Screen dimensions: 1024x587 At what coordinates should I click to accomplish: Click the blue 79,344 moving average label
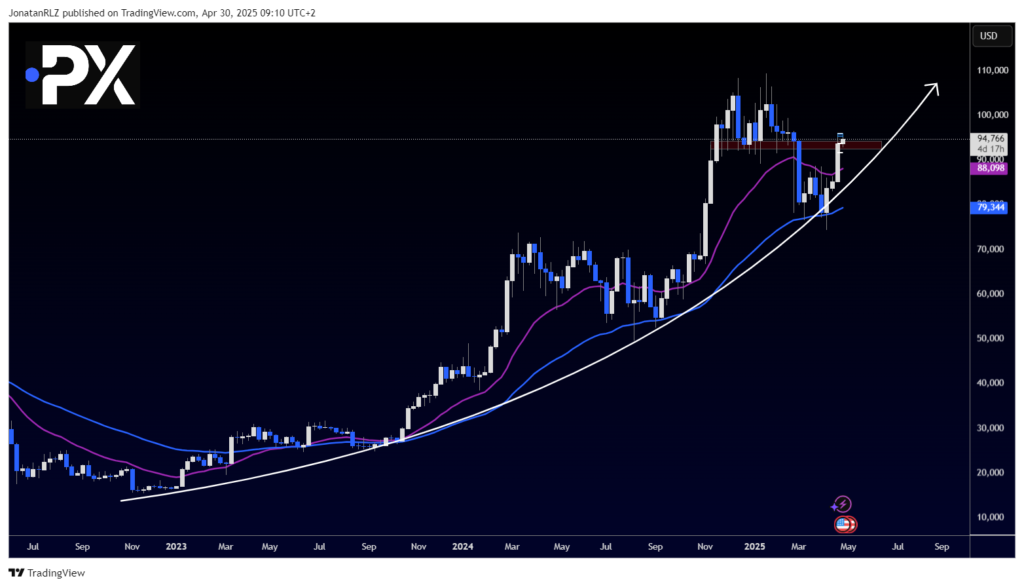tap(990, 208)
